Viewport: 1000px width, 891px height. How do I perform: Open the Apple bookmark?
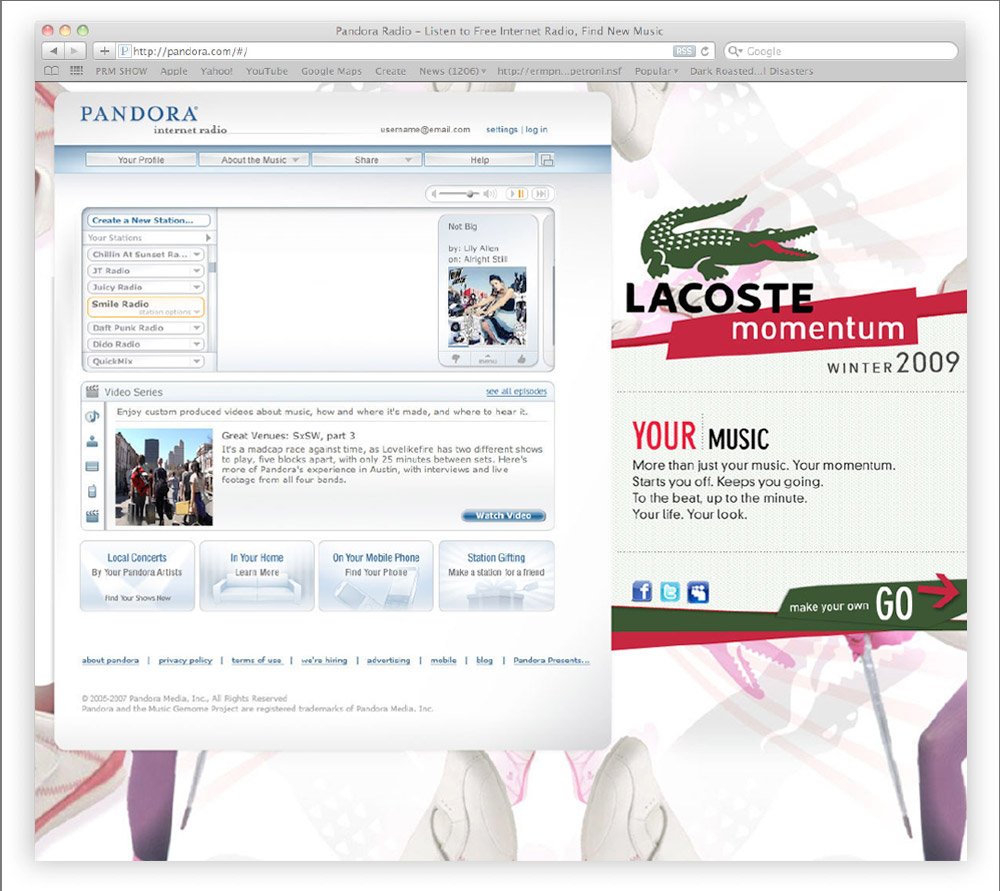pyautogui.click(x=173, y=71)
